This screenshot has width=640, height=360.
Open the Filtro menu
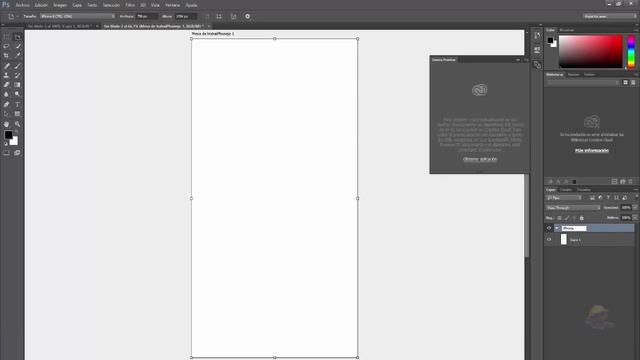[x=130, y=5]
